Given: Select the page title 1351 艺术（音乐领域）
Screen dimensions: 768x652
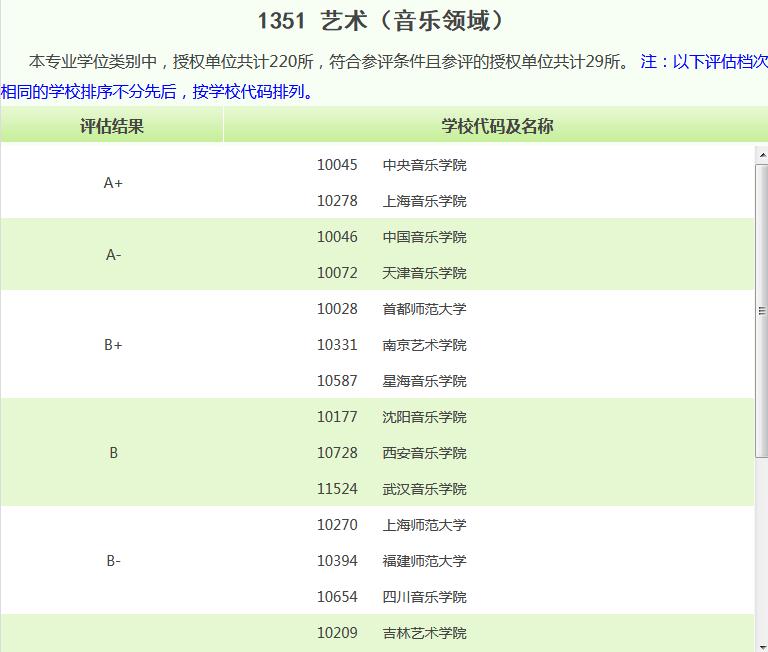Looking at the screenshot, I should pyautogui.click(x=381, y=21).
